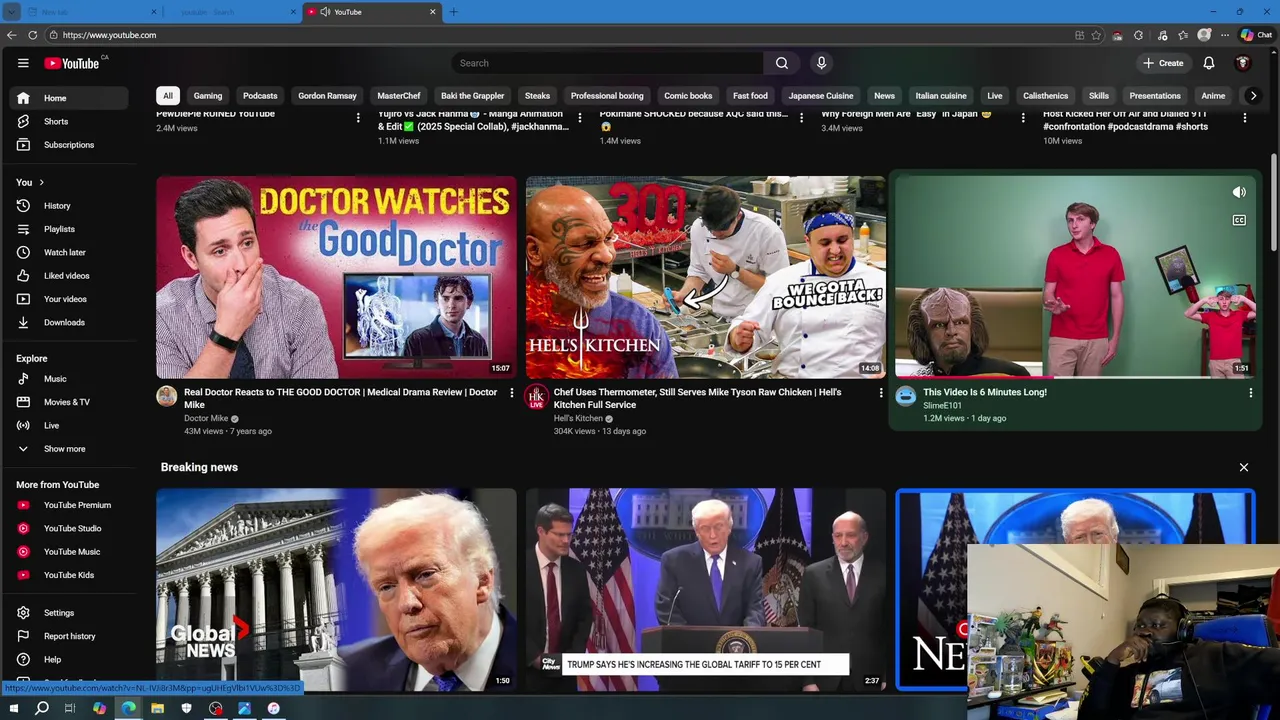1280x720 pixels.
Task: Open the Windows Start menu
Action: [x=13, y=708]
